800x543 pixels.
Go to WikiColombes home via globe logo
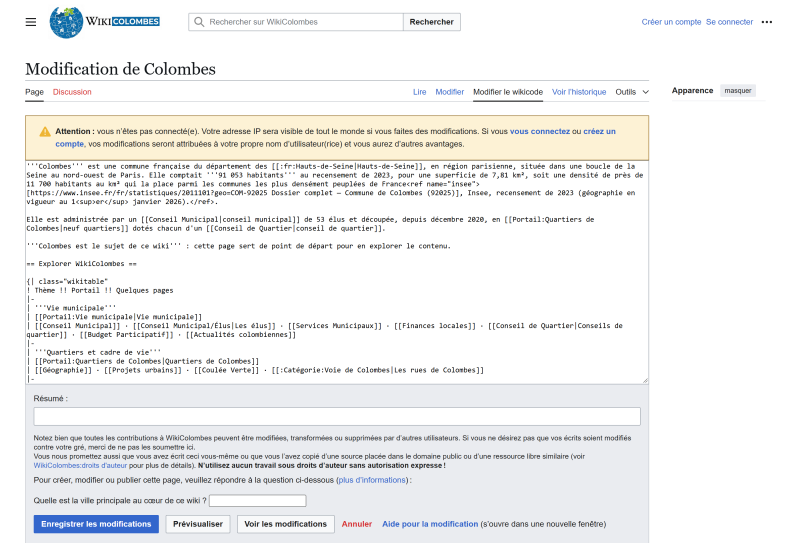[x=66, y=22]
